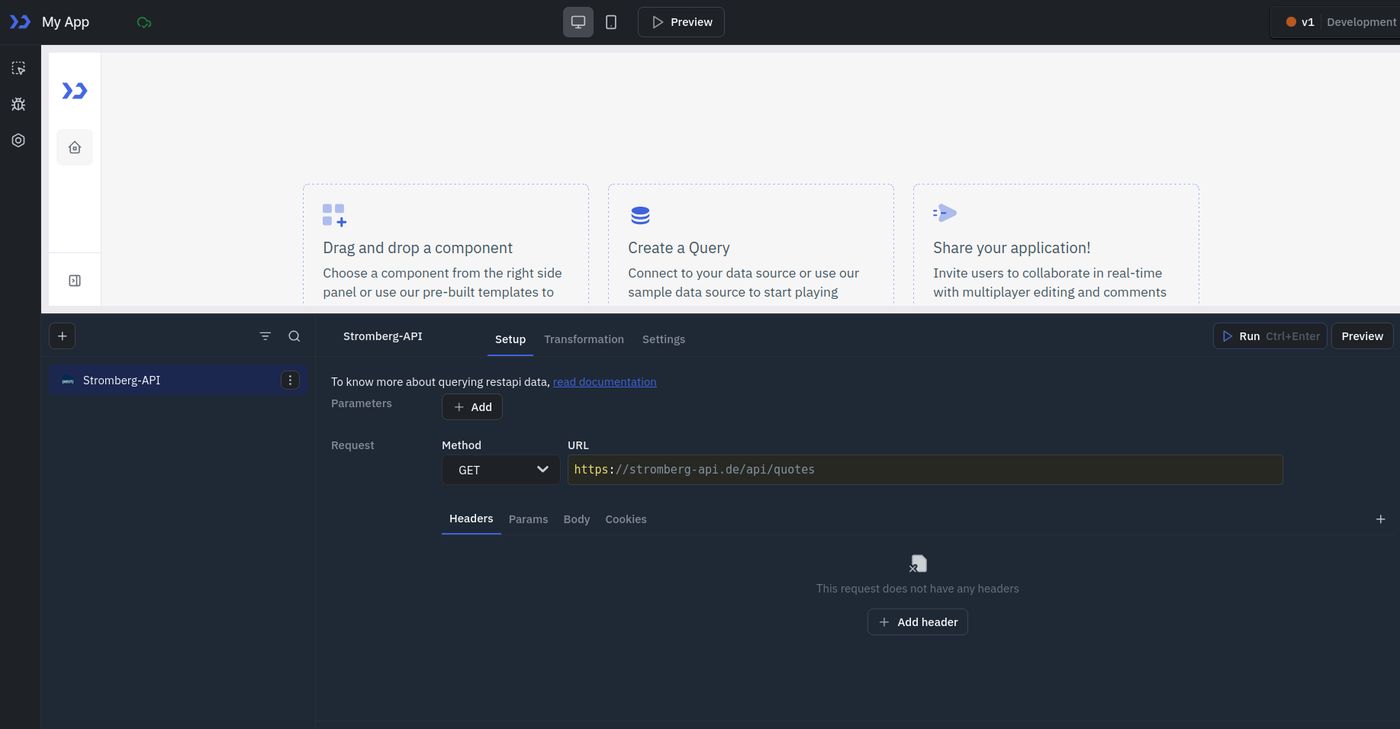Add a new query with plus icon
Image resolution: width=1400 pixels, height=729 pixels.
point(62,336)
